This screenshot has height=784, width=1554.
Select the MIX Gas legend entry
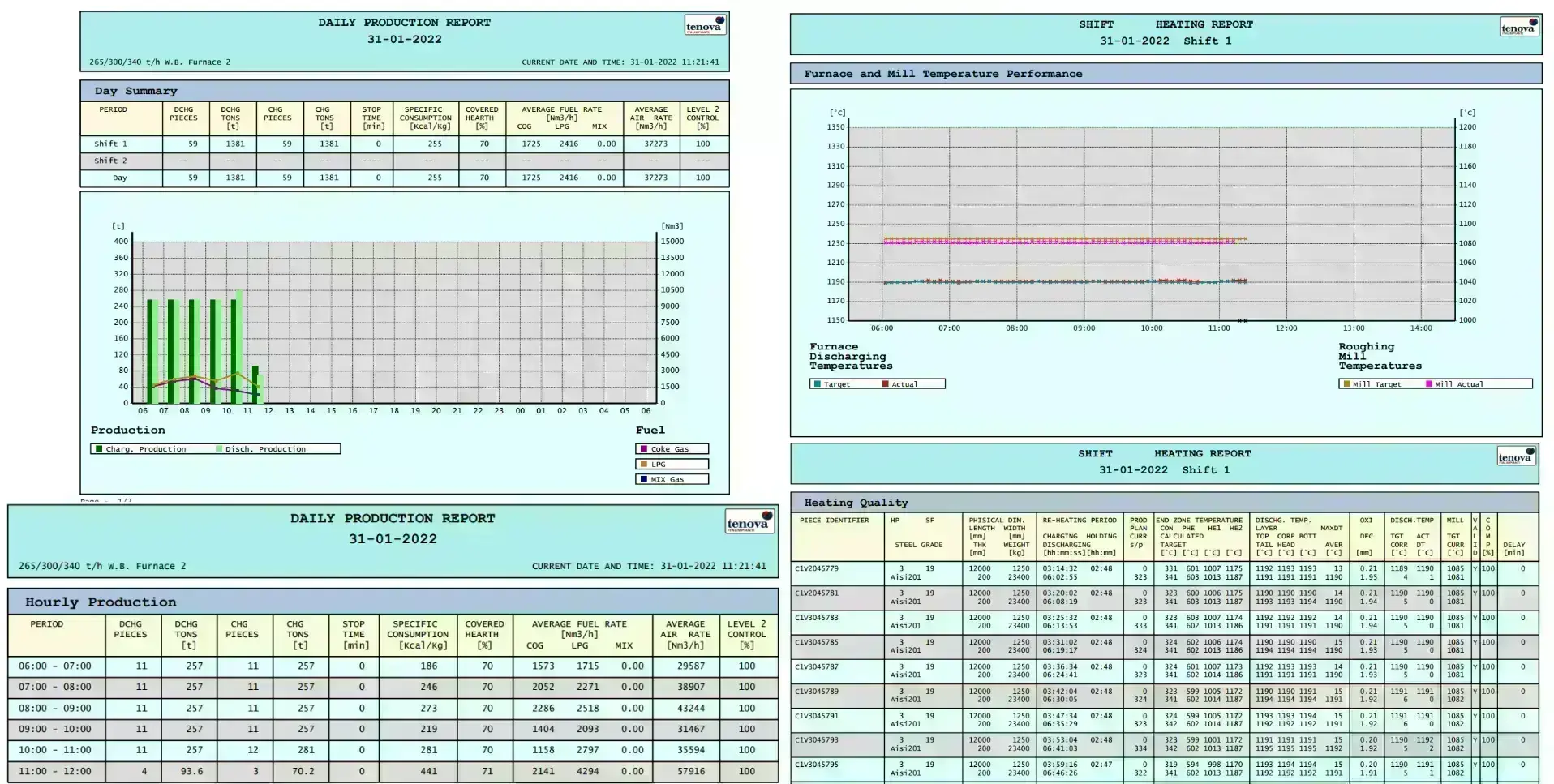pyautogui.click(x=672, y=479)
